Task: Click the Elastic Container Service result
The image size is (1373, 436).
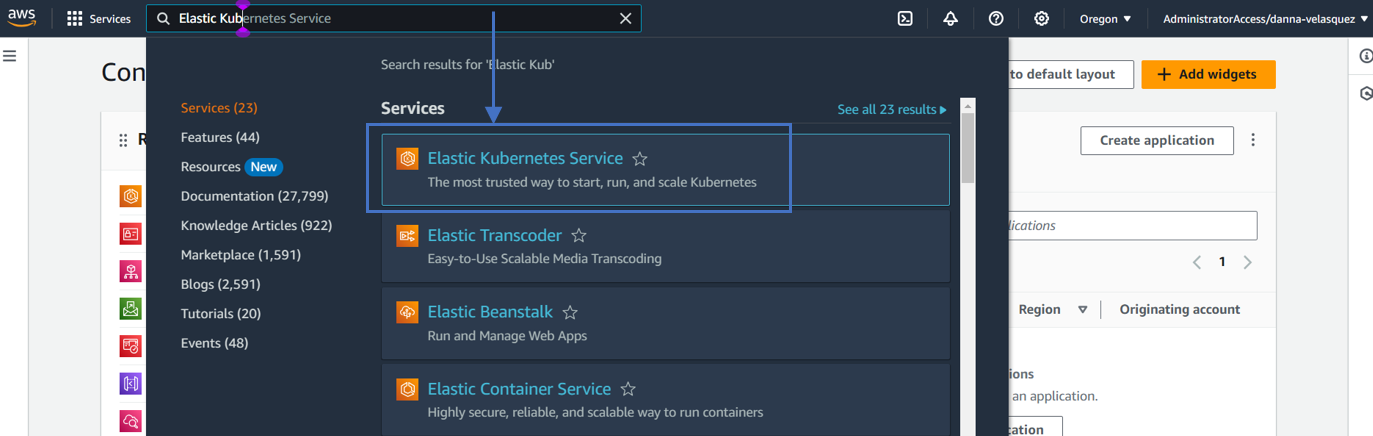Action: tap(519, 389)
